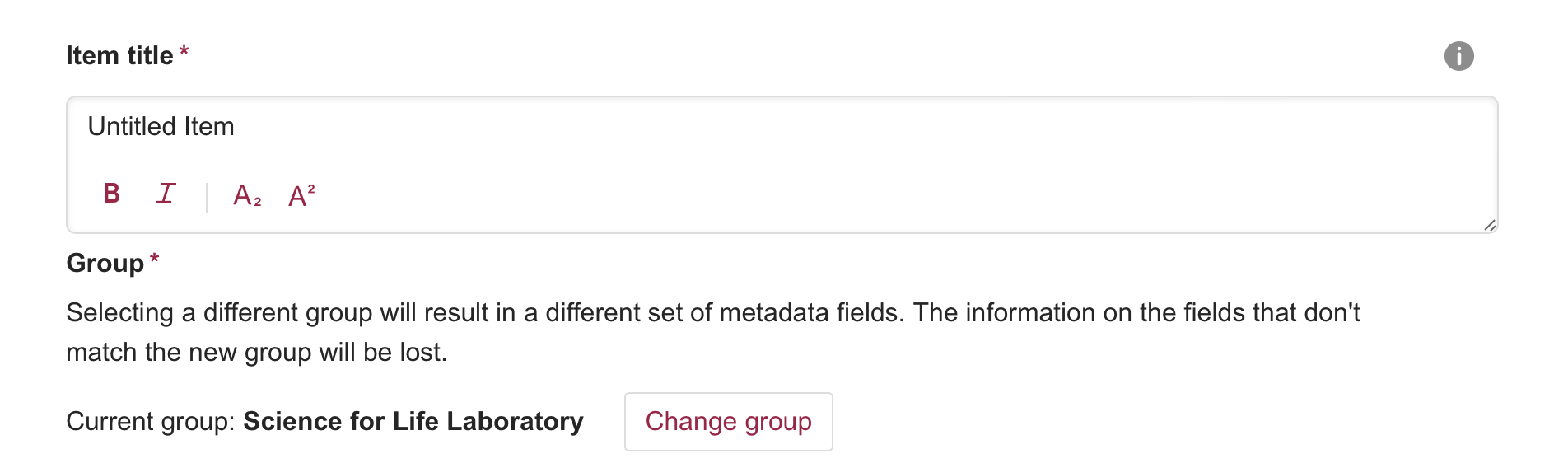Viewport: 1568px width, 463px height.
Task: Click the info icon beside Item title
Action: [1458, 56]
